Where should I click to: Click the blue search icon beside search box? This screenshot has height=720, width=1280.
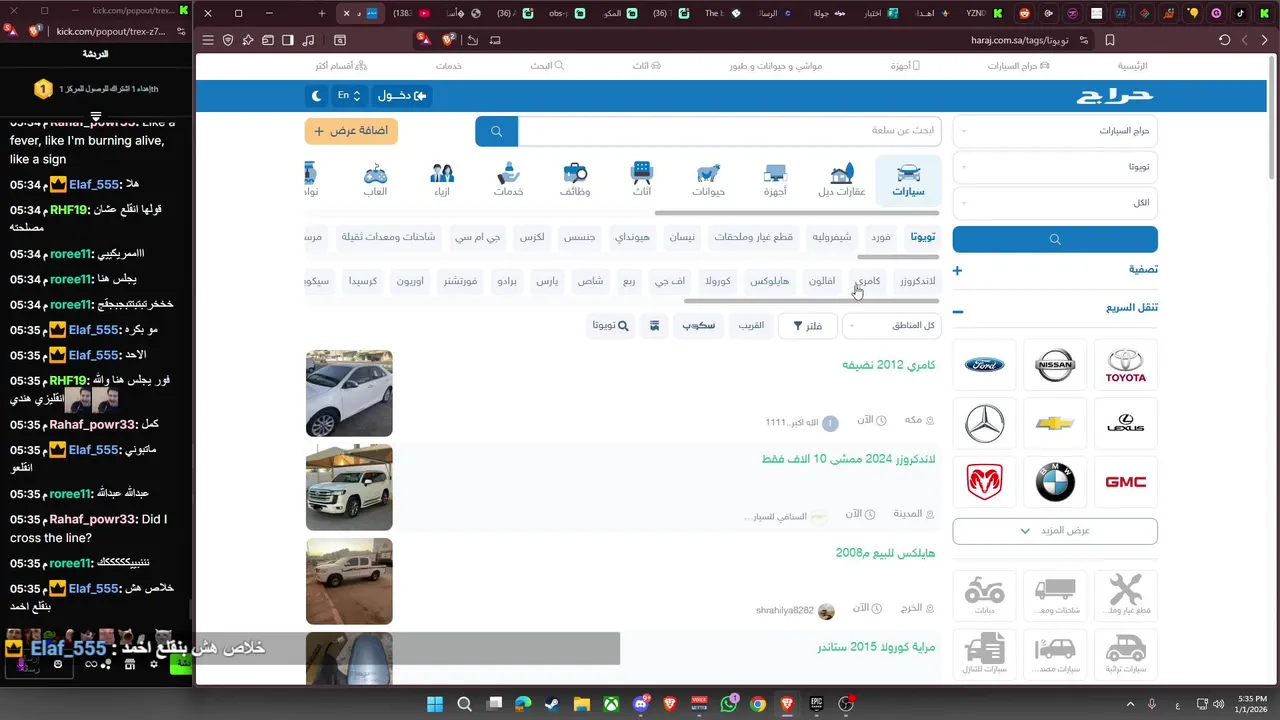tap(496, 131)
